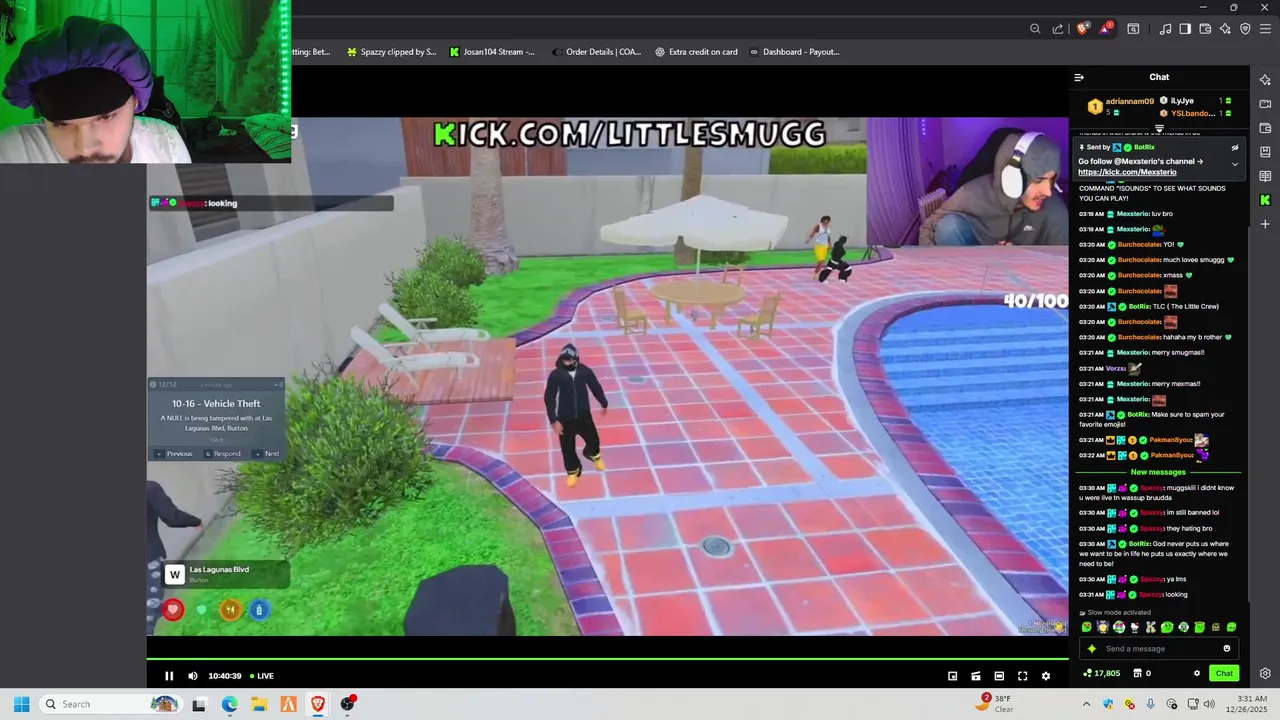The image size is (1280, 720).
Task: Collapse the chat panel arrow icon
Action: [1079, 77]
